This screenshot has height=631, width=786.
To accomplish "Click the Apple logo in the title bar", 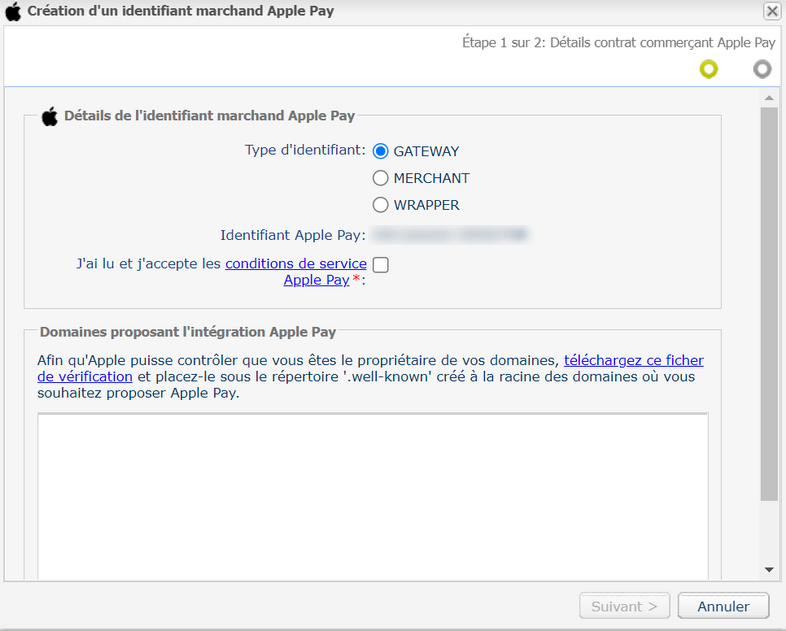I will point(13,11).
